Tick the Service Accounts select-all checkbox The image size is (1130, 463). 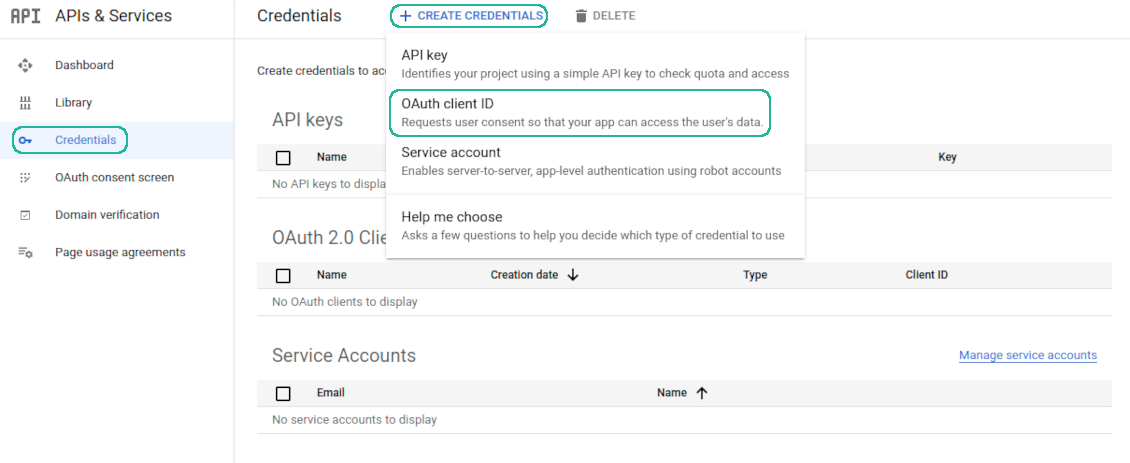pyautogui.click(x=283, y=394)
